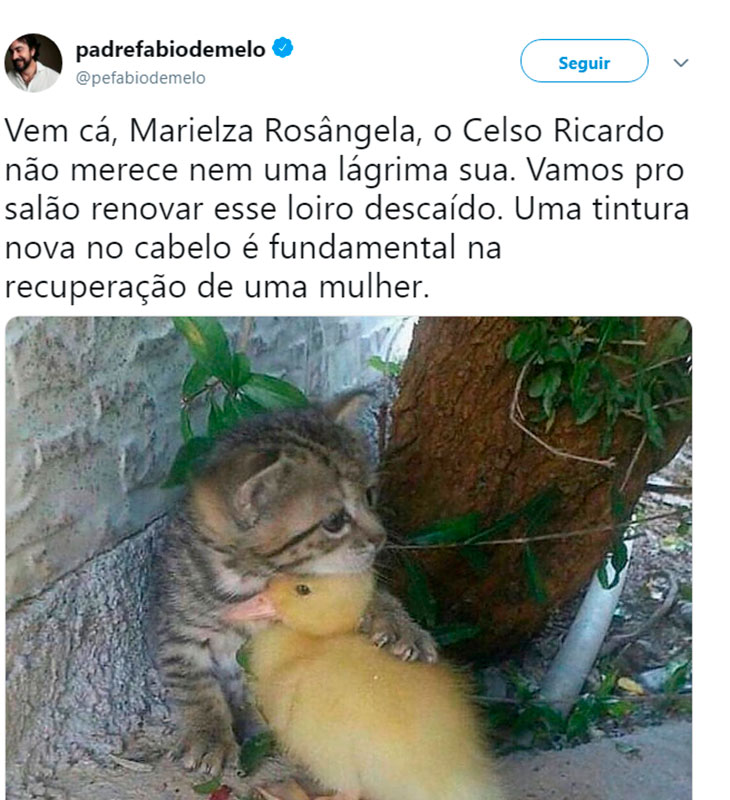Click the tweet text about Marielza Rosângela
The width and height of the screenshot is (730, 800).
pyautogui.click(x=347, y=208)
